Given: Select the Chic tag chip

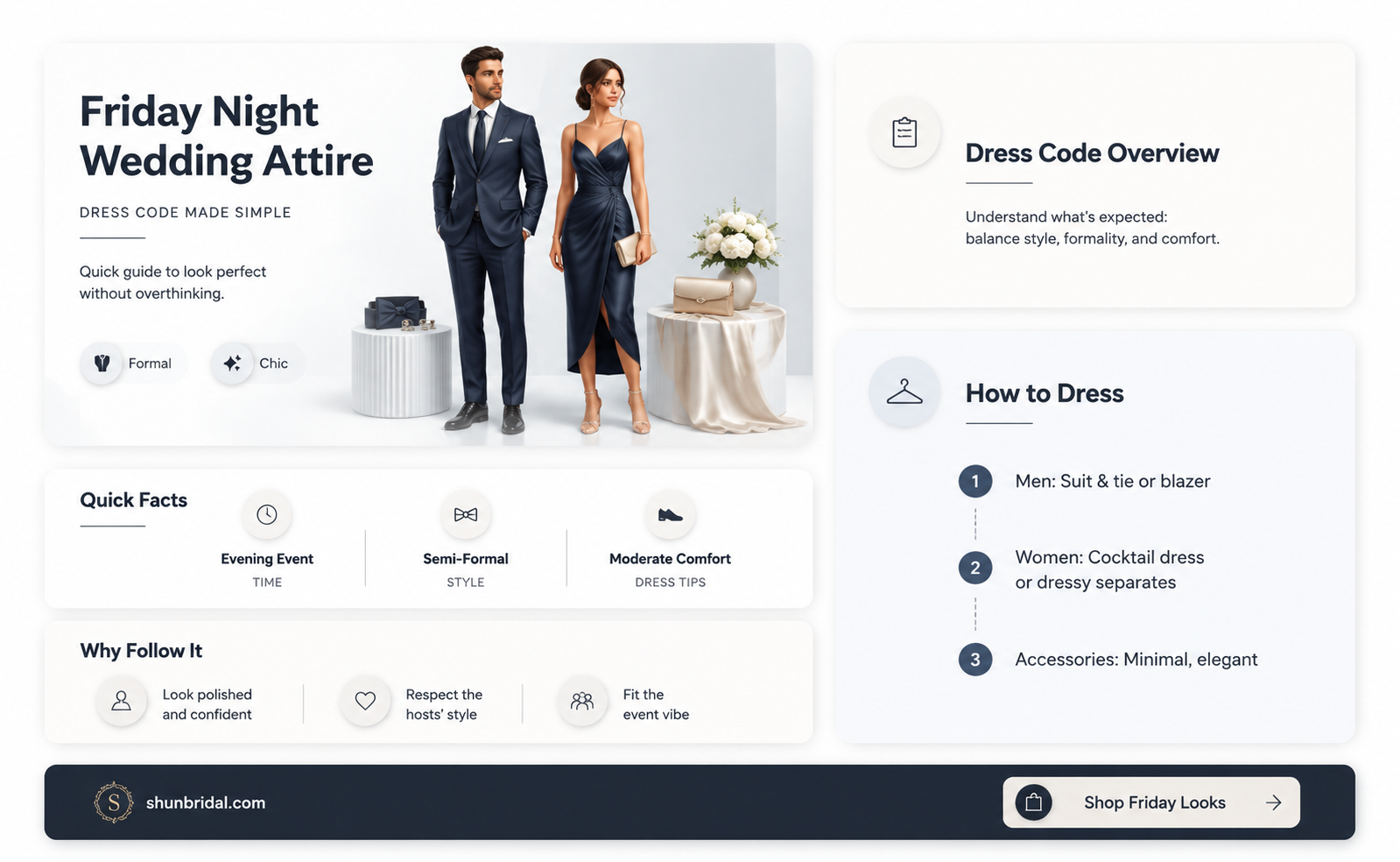Looking at the screenshot, I should click(x=257, y=363).
